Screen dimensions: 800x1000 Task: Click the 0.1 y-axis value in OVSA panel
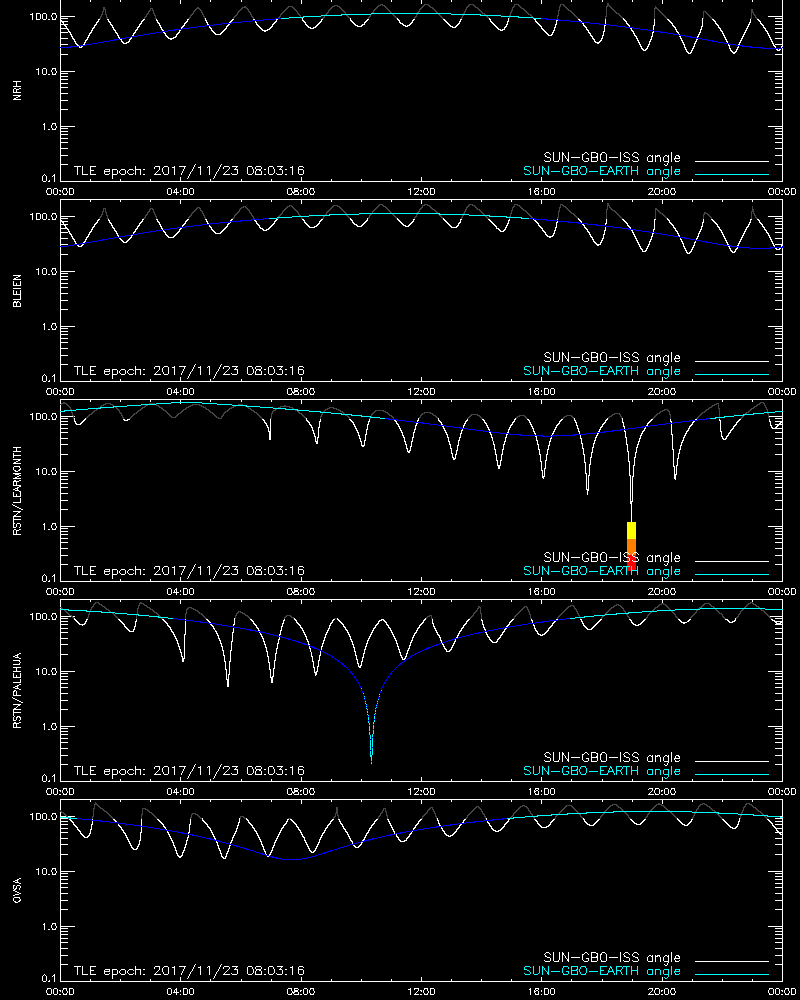tap(48, 978)
